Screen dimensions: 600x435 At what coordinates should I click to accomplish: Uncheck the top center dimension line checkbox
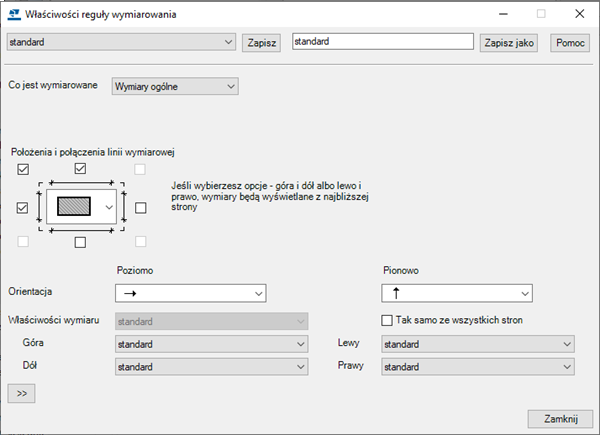81,170
